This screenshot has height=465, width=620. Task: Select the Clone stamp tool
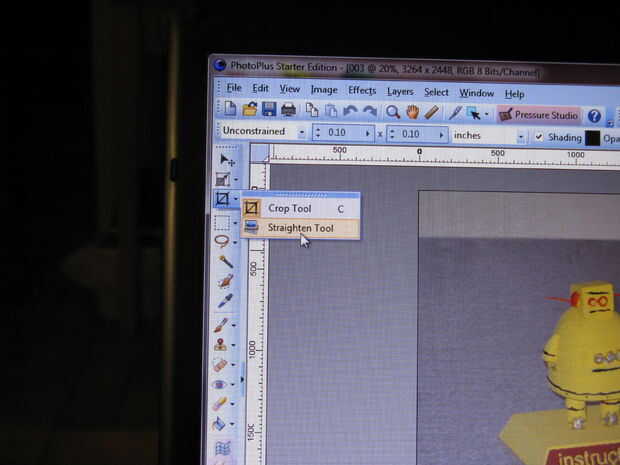coord(220,344)
